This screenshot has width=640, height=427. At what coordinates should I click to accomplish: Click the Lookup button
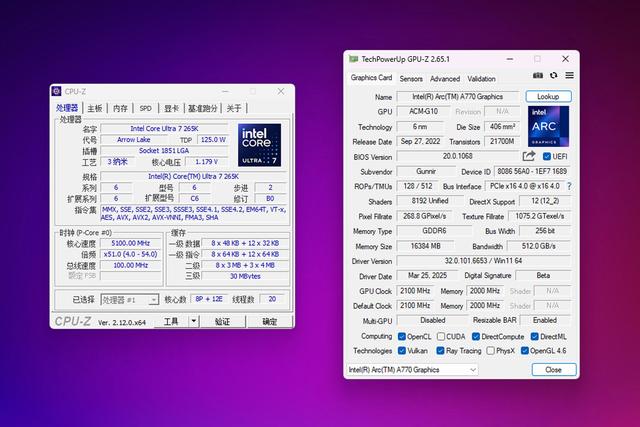547,97
